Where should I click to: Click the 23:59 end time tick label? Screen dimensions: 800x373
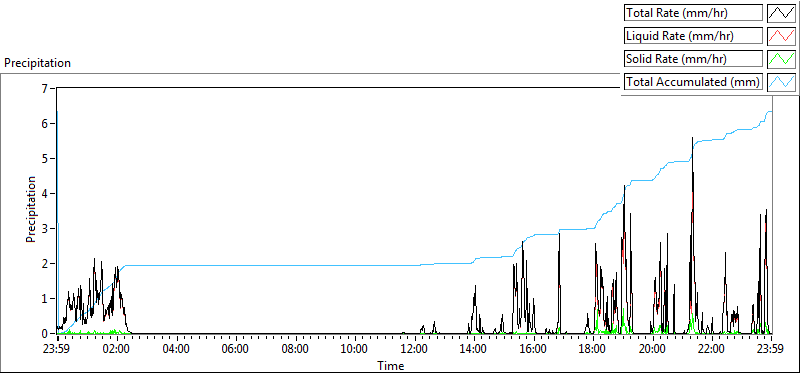click(x=770, y=350)
